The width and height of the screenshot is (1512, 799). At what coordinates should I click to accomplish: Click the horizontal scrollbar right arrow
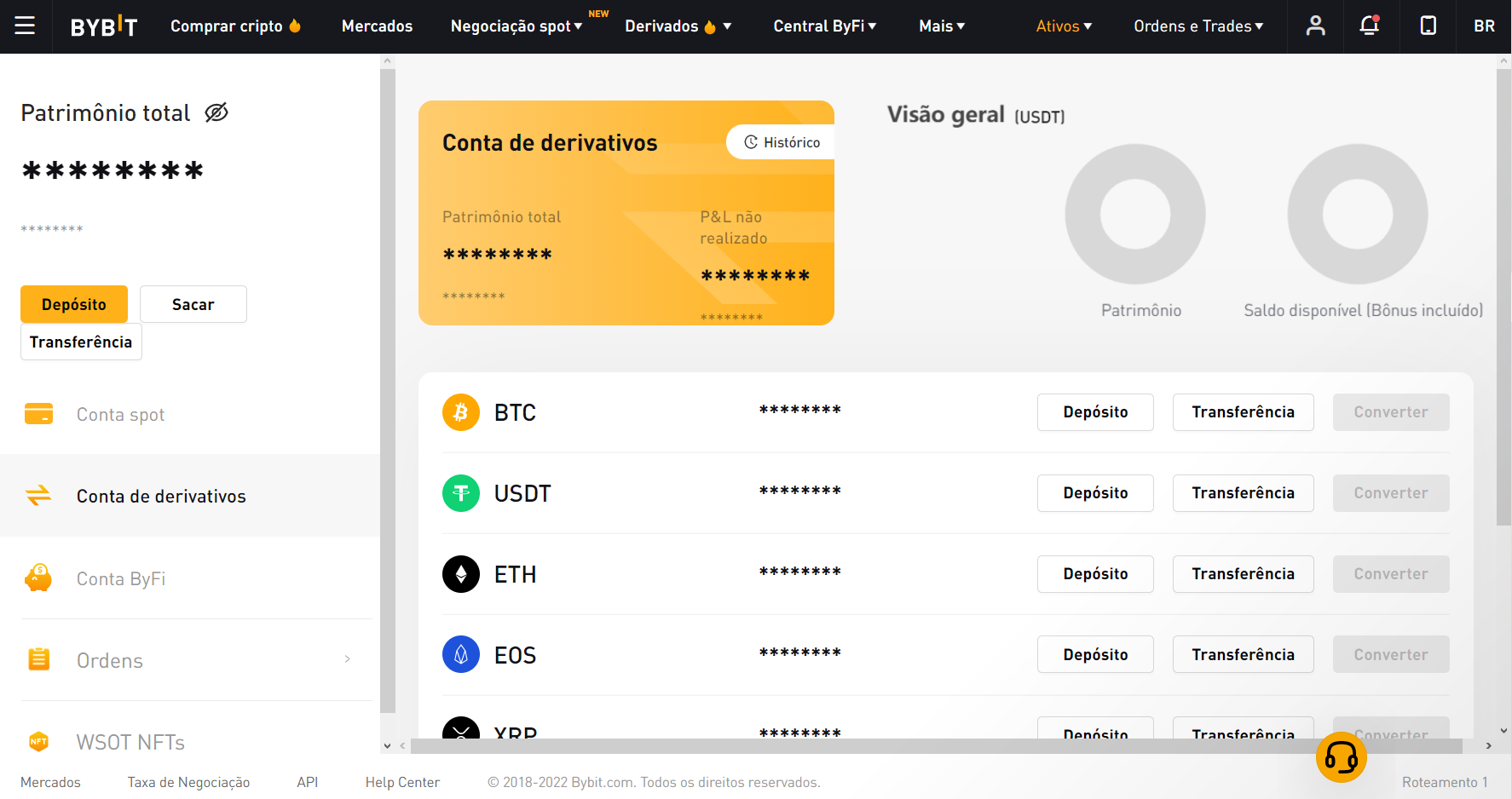pos(1489,746)
